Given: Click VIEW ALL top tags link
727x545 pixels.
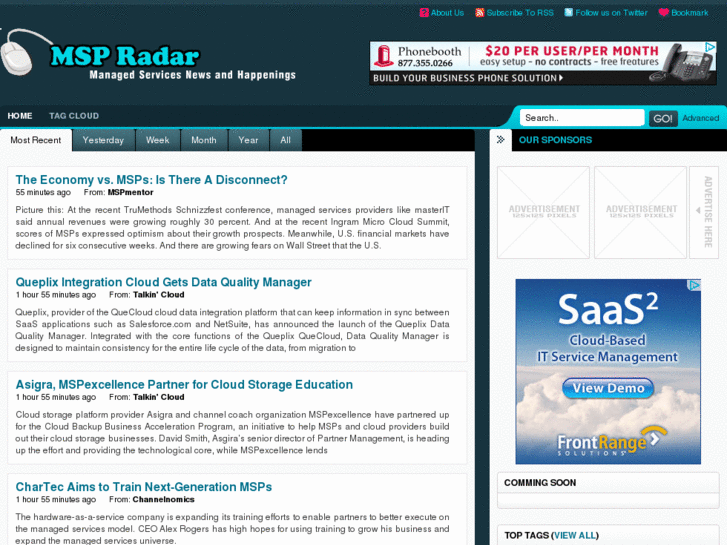Looking at the screenshot, I should 574,536.
